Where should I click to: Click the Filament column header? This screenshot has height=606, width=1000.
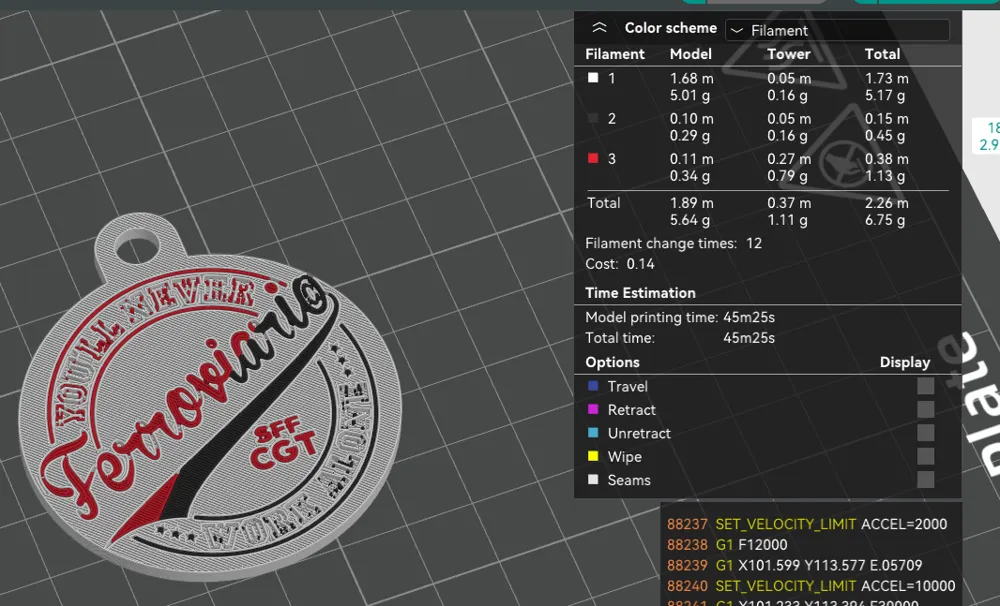[615, 54]
